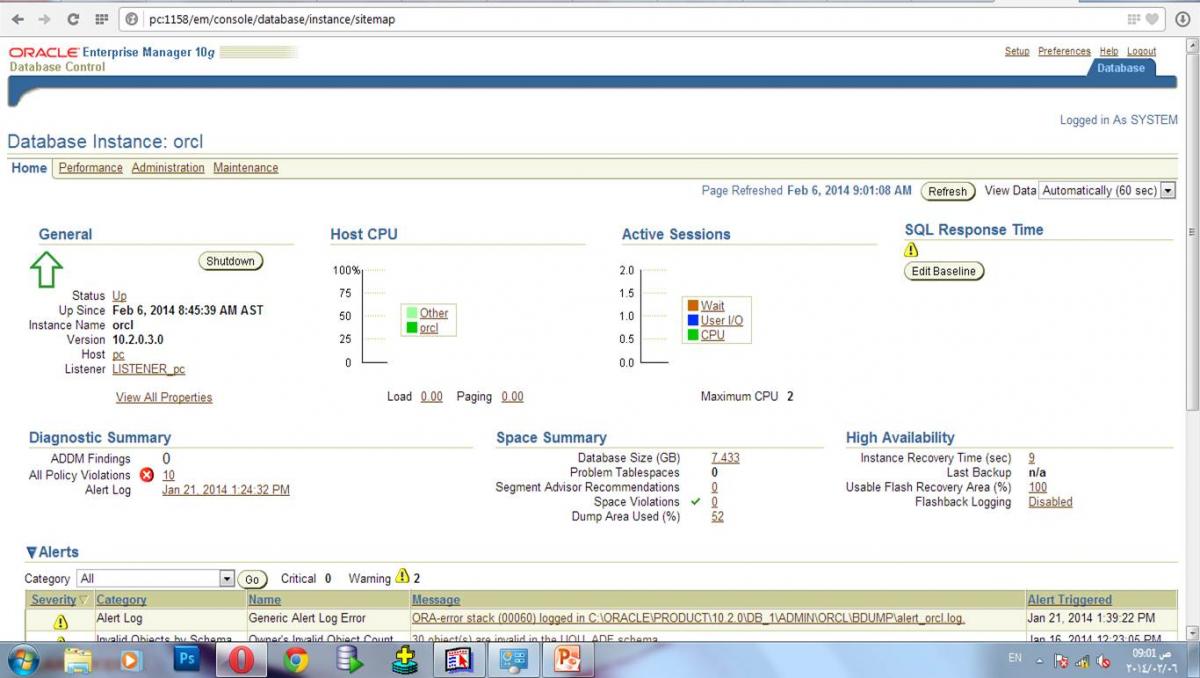
Task: Open Photoshop from the taskbar
Action: [x=186, y=659]
